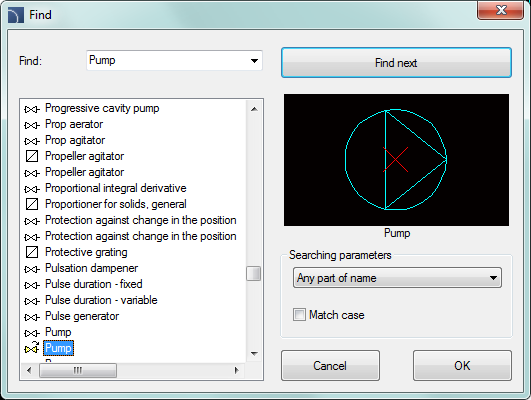Click the horizontal scrollbar right arrow
Image resolution: width=531 pixels, height=400 pixels.
point(236,371)
